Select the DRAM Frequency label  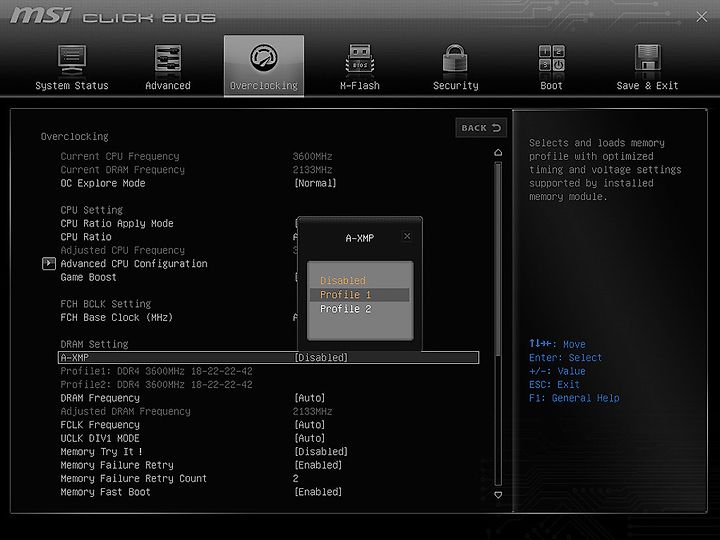[100, 398]
